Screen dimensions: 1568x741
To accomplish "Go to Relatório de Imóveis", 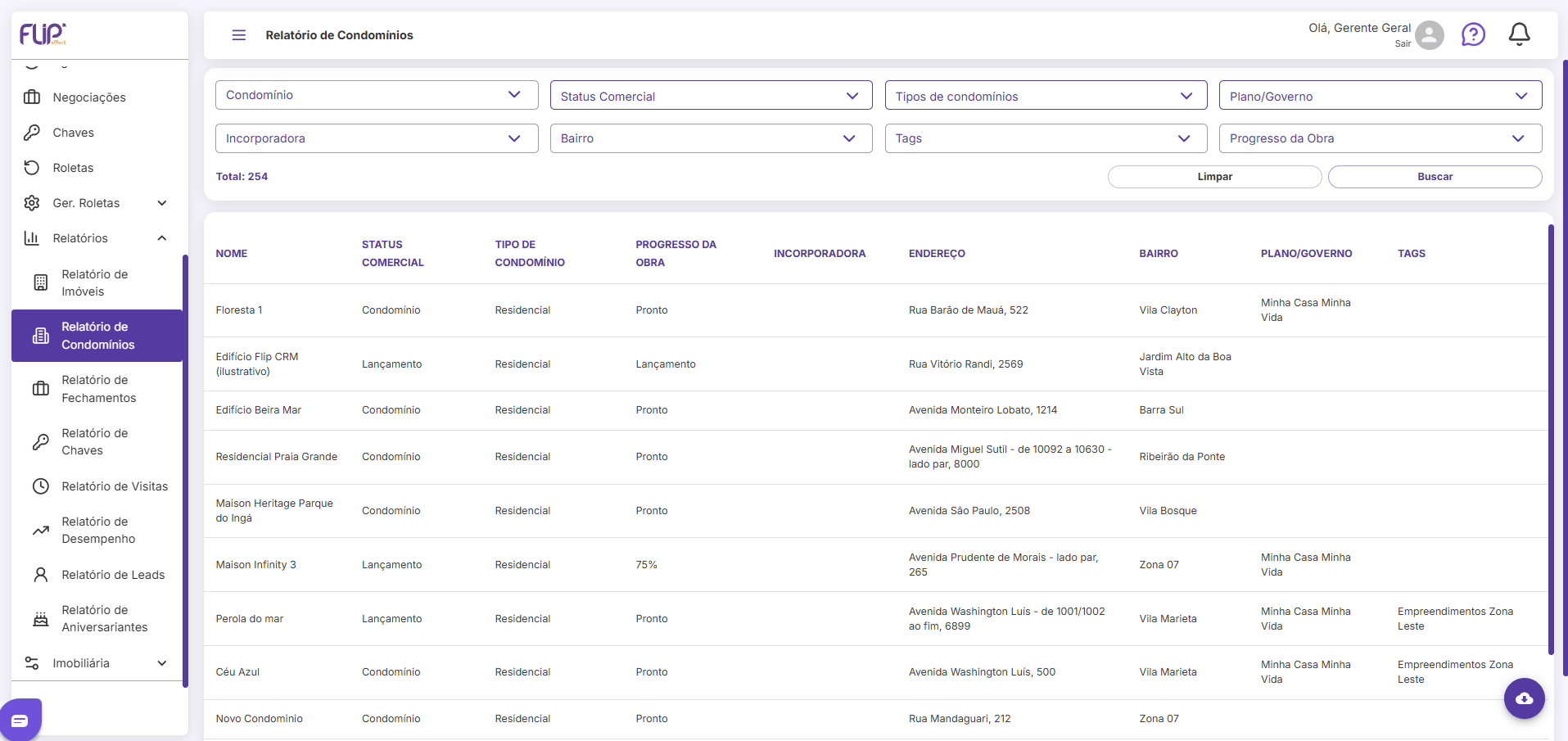I will [96, 282].
